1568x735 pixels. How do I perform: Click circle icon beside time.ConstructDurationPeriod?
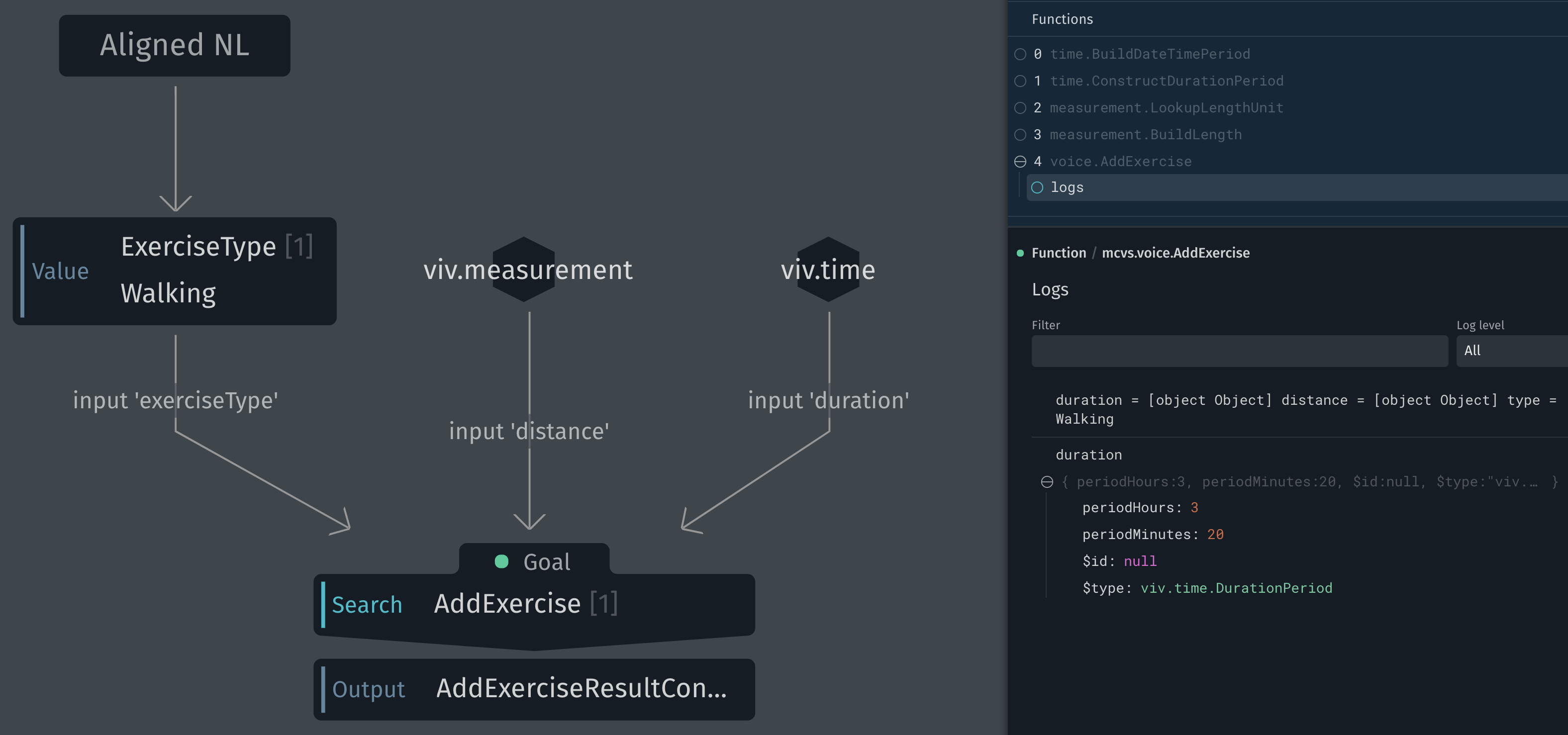click(1020, 81)
